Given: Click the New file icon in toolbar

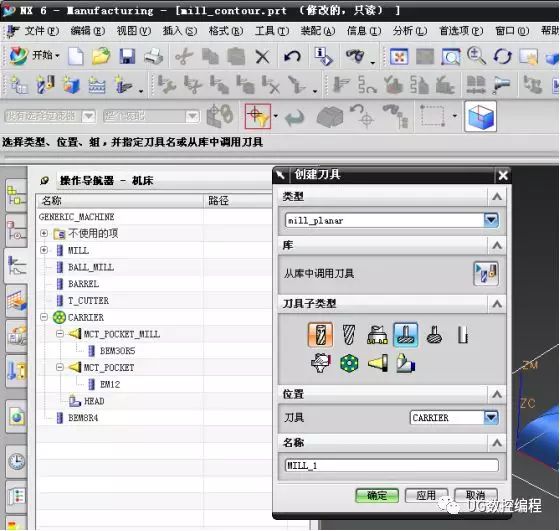Looking at the screenshot, I should pos(75,56).
